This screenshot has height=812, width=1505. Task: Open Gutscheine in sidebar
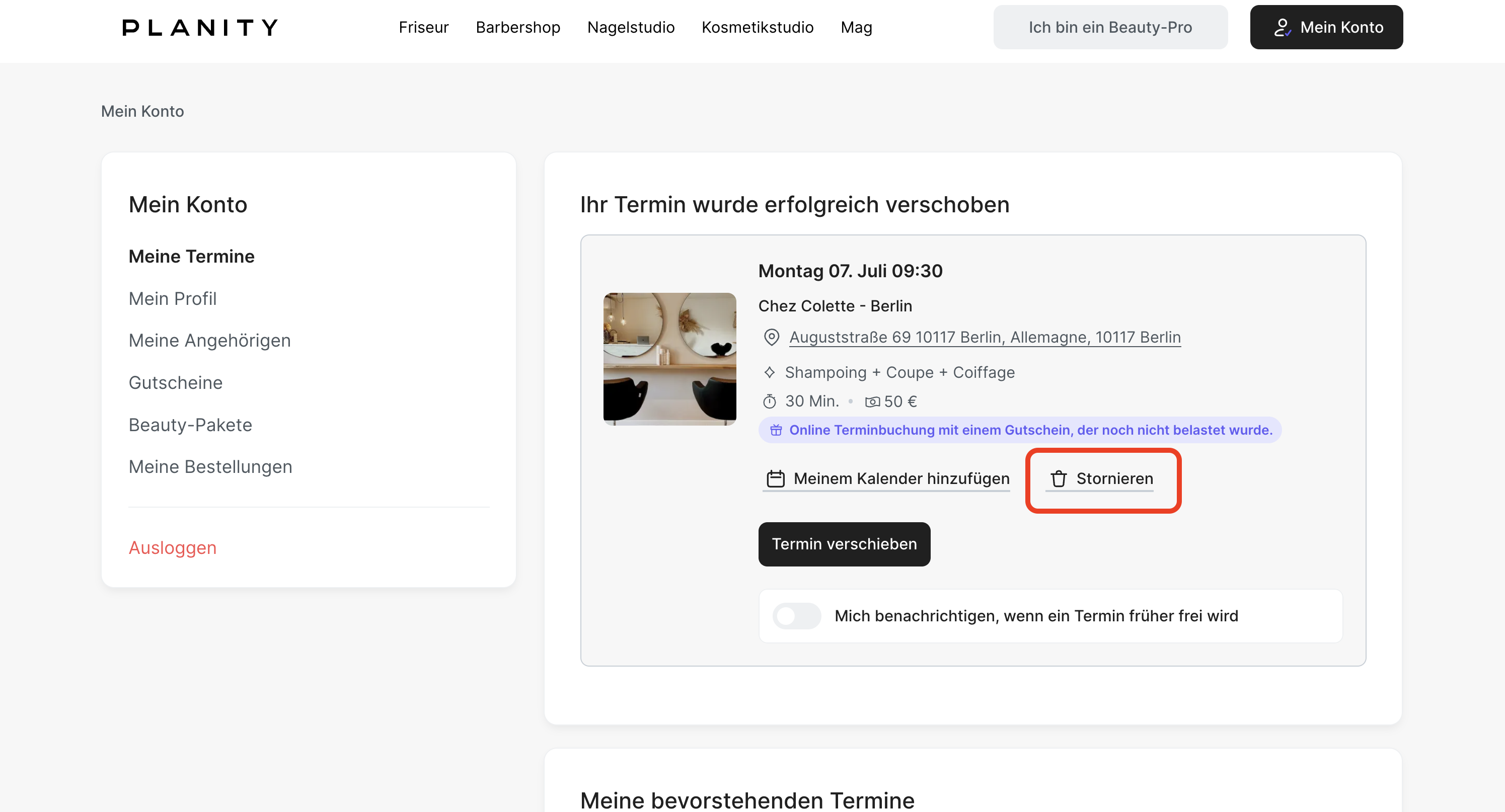pos(175,382)
